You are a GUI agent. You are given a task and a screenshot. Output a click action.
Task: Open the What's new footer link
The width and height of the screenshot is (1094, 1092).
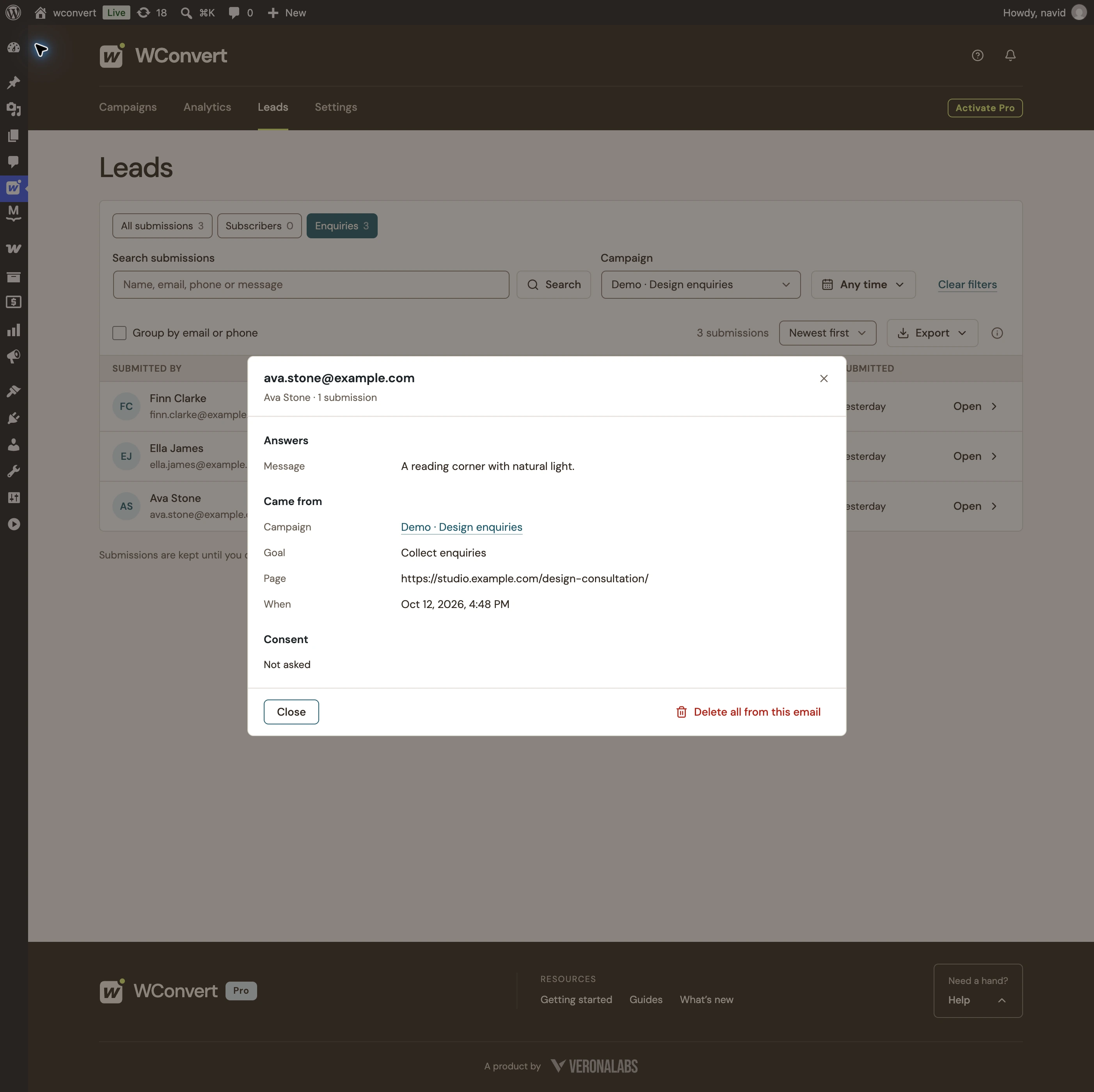tap(706, 1000)
